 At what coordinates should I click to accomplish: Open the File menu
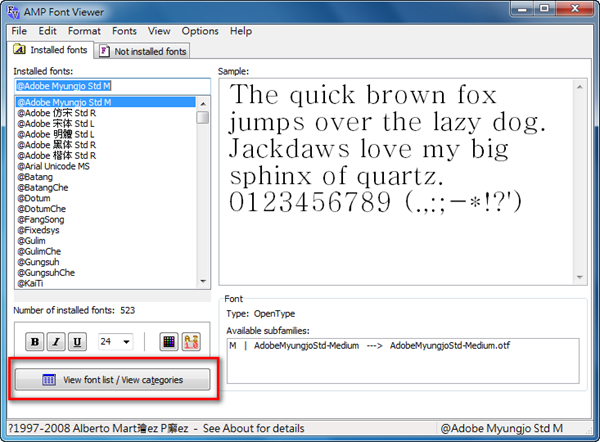19,31
